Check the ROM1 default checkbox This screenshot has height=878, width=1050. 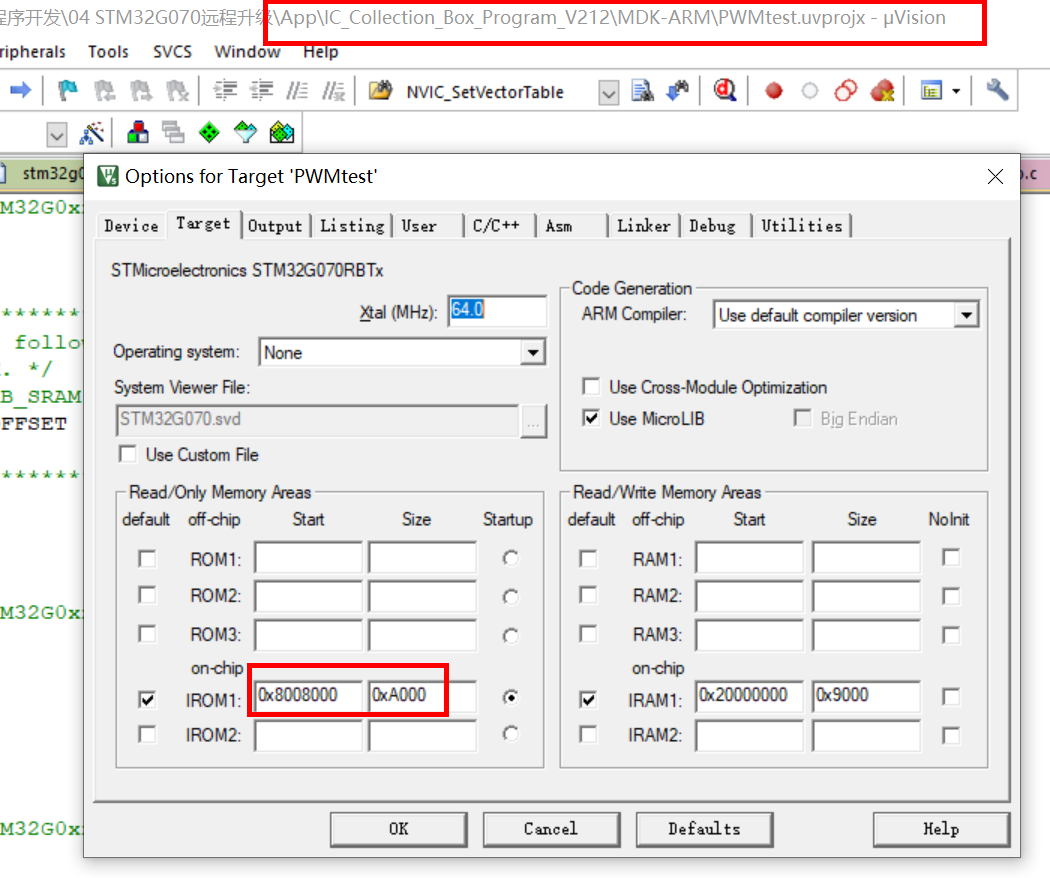point(147,559)
